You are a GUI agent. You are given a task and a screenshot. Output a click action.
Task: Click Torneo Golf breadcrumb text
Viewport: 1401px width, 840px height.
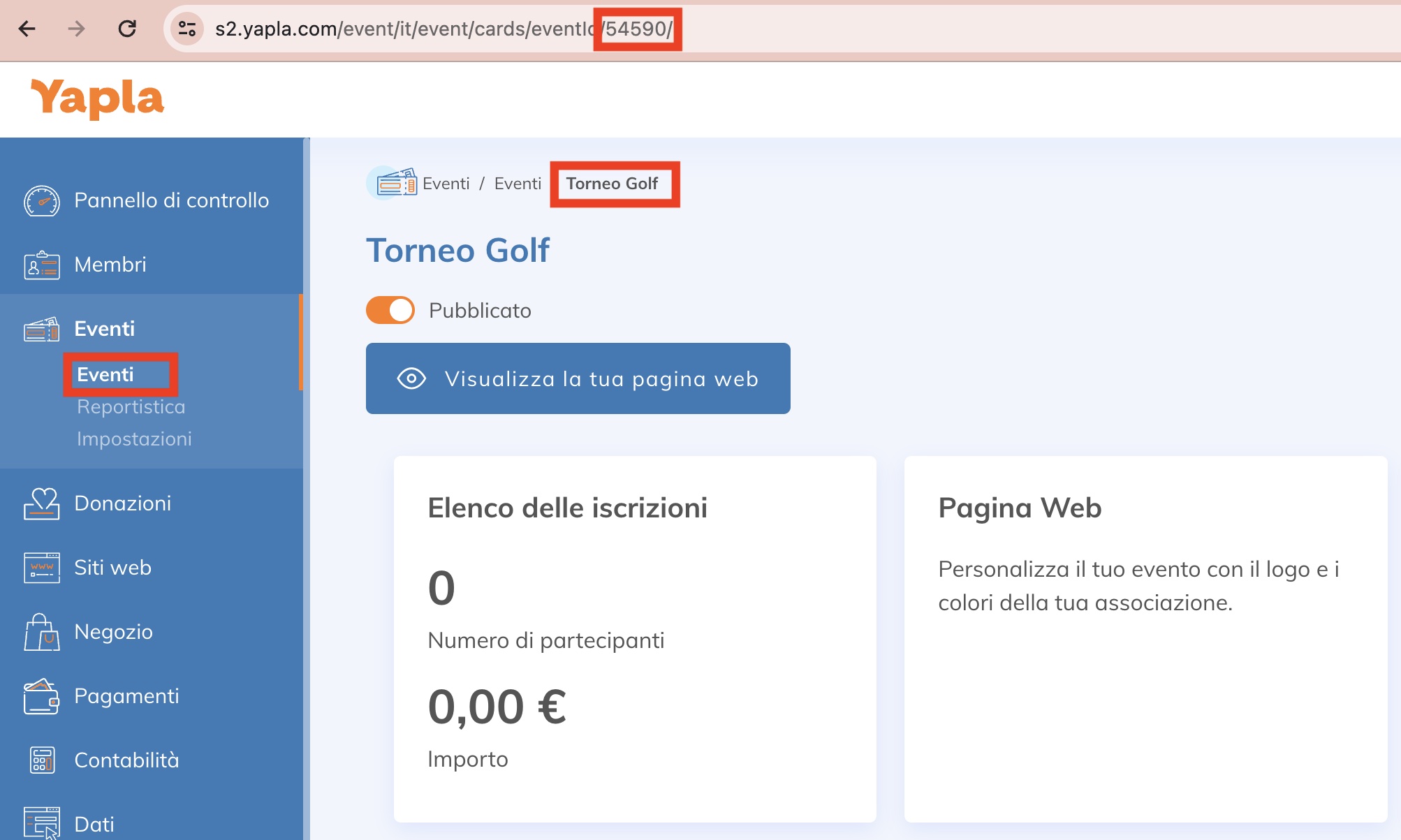[x=613, y=184]
